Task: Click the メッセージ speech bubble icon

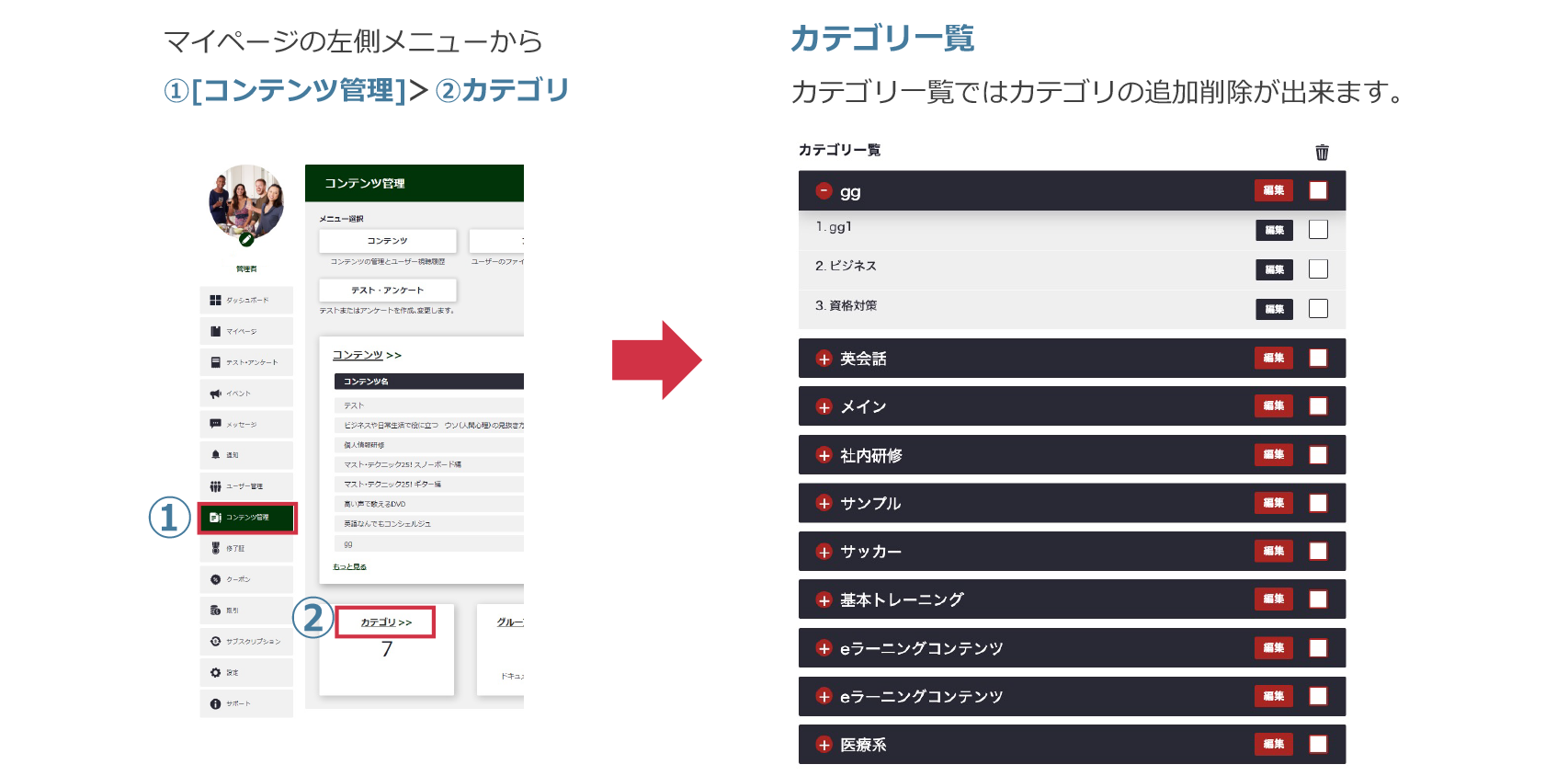Action: [215, 424]
